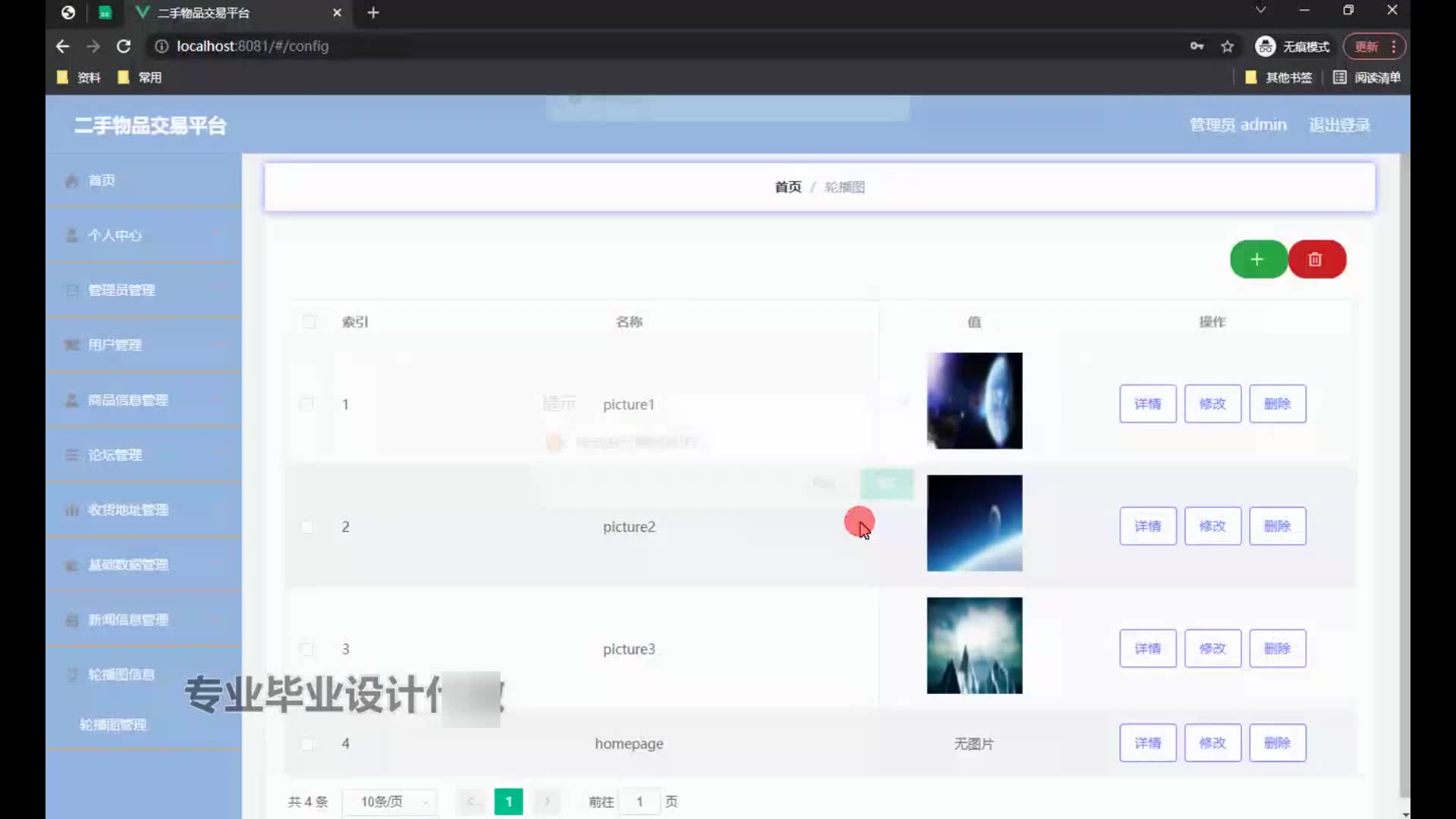Click the page vertical scrollbar
This screenshot has width=1456, height=819.
pyautogui.click(x=1405, y=475)
